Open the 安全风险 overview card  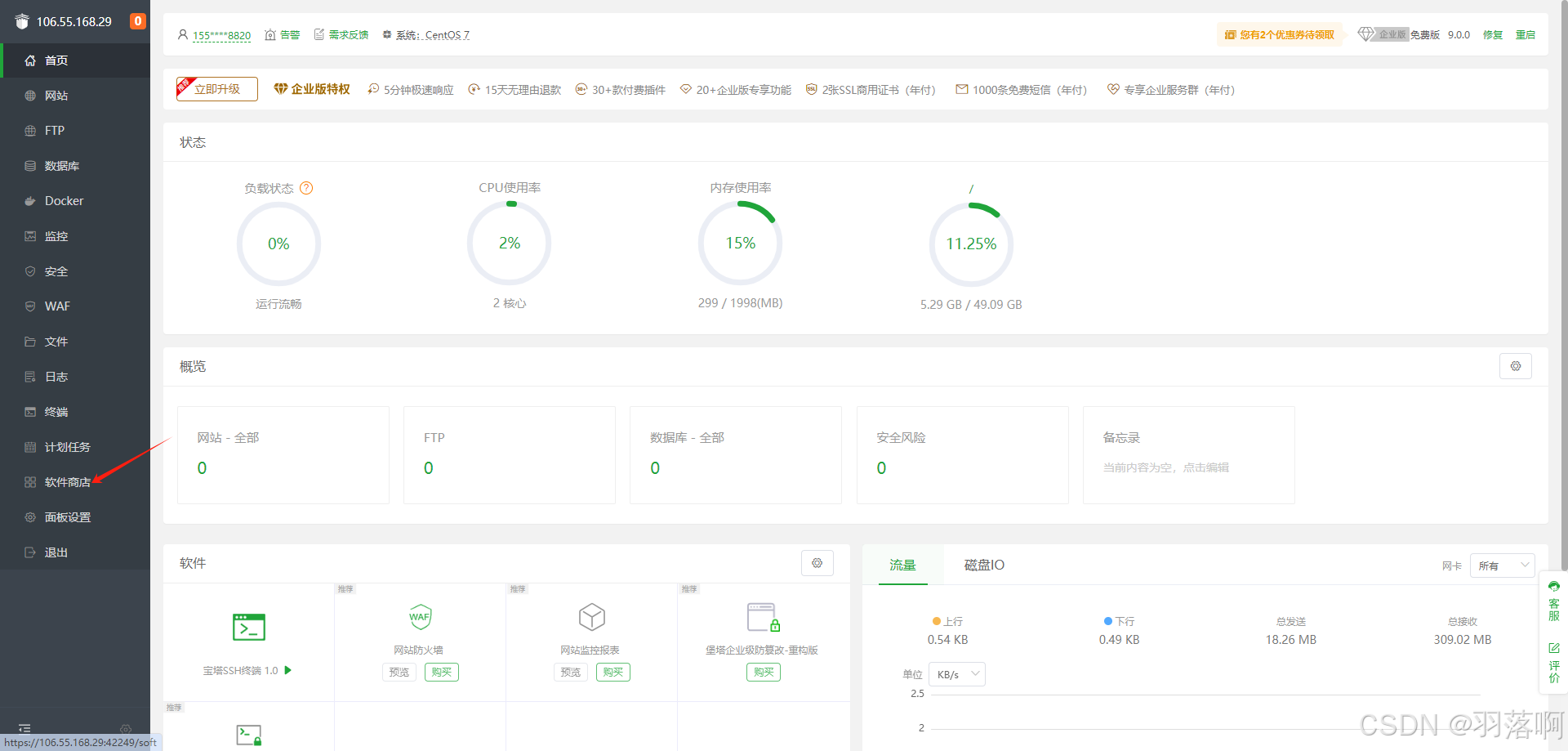pos(963,455)
